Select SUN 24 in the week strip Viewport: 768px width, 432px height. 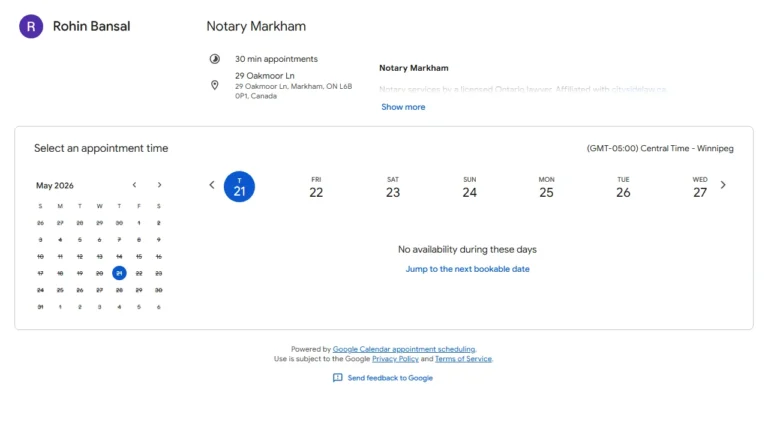(x=470, y=188)
